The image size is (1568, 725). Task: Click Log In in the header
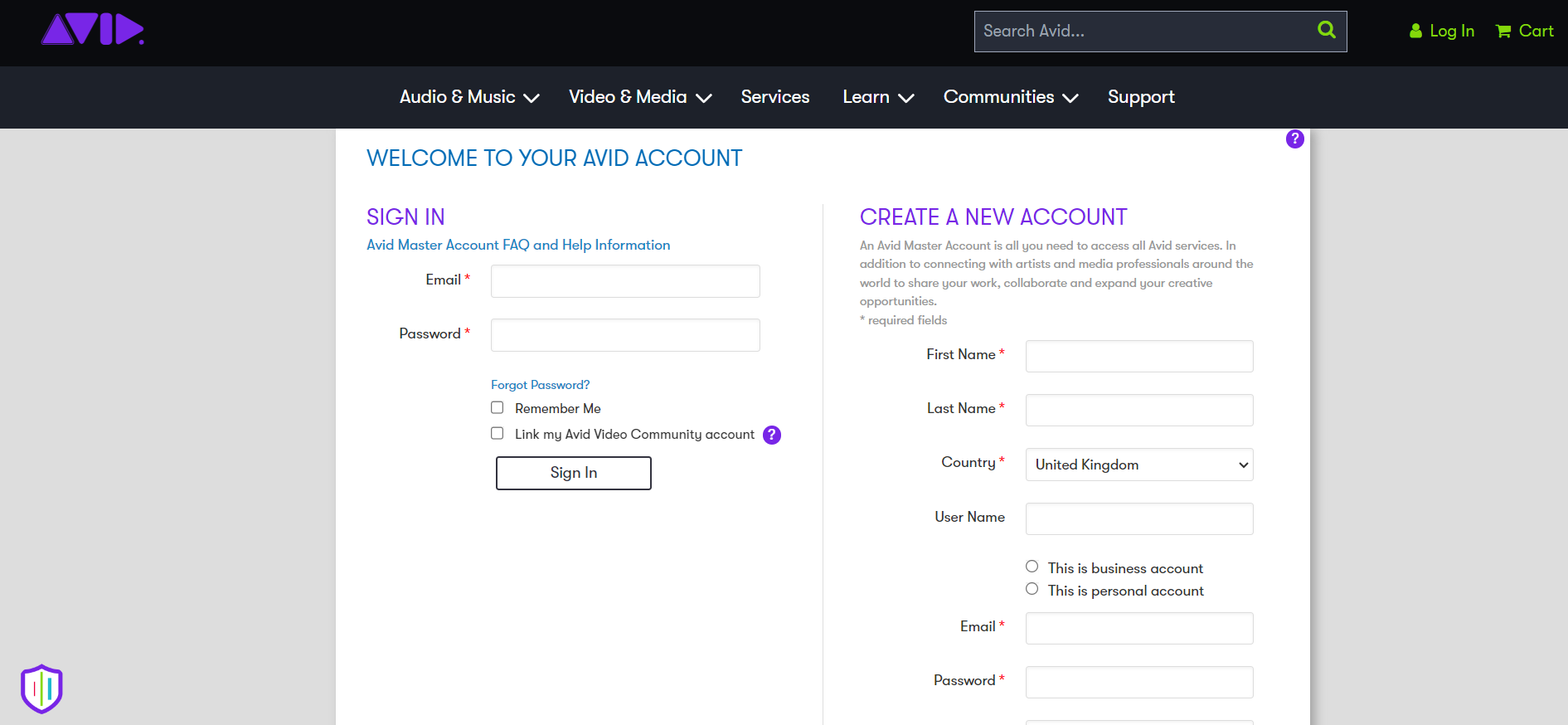1442,31
